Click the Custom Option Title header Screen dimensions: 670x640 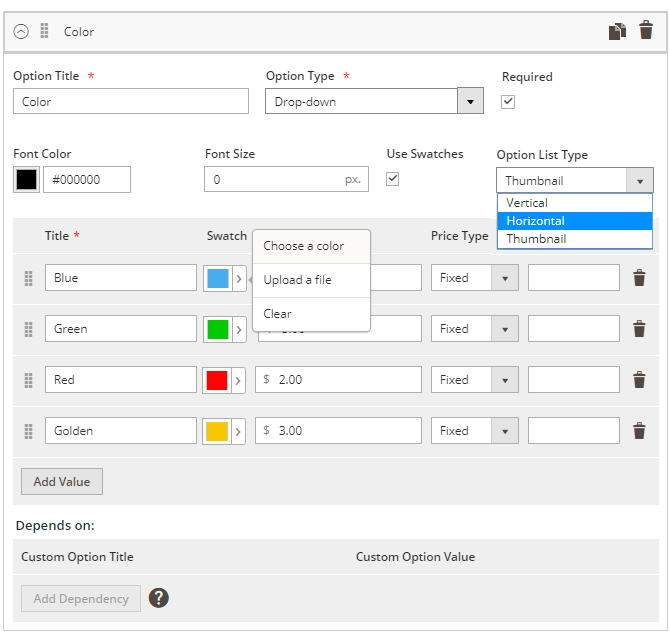[x=77, y=557]
